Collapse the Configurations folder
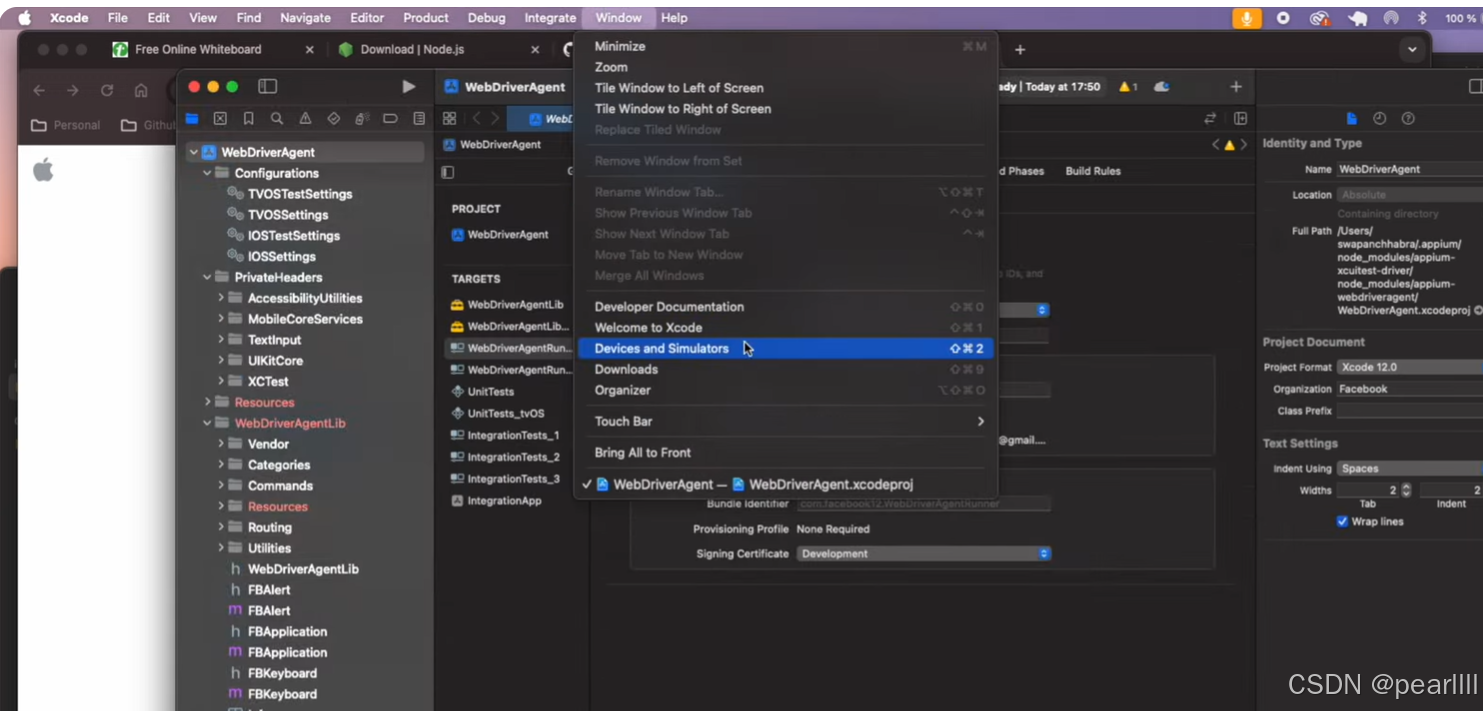 207,173
